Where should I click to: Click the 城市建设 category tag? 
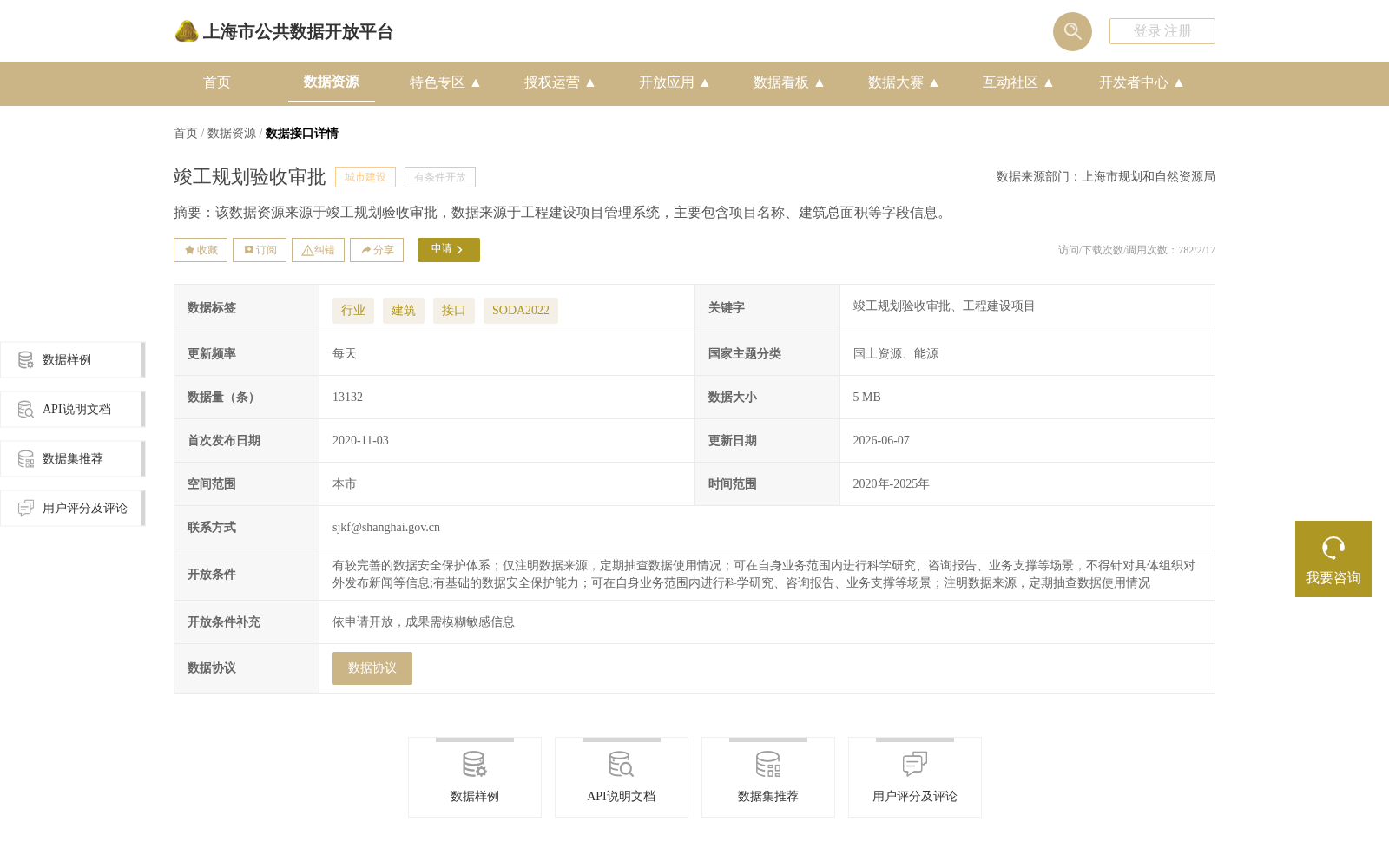(x=365, y=177)
